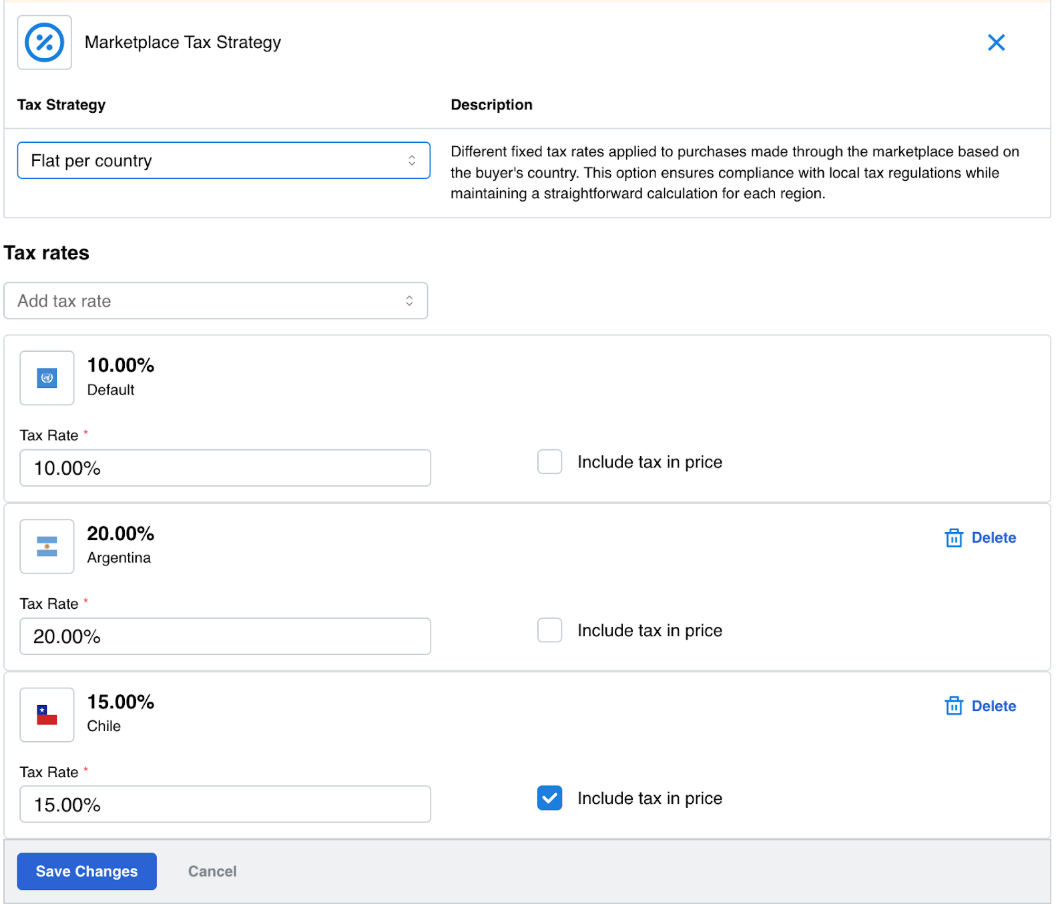This screenshot has width=1056, height=904.
Task: Uncheck Include tax in price for Chile
Action: [x=550, y=798]
